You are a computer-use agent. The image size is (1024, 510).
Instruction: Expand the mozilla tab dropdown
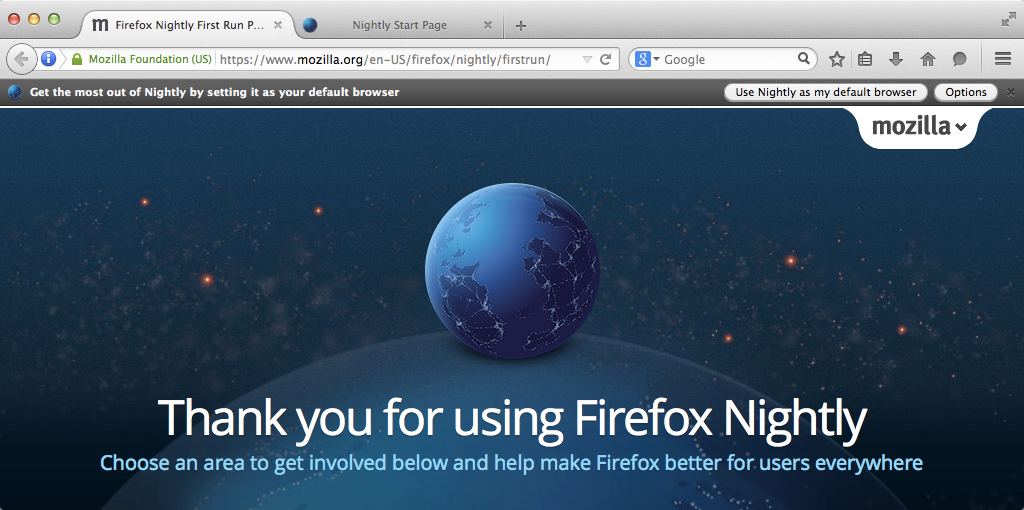[x=920, y=126]
